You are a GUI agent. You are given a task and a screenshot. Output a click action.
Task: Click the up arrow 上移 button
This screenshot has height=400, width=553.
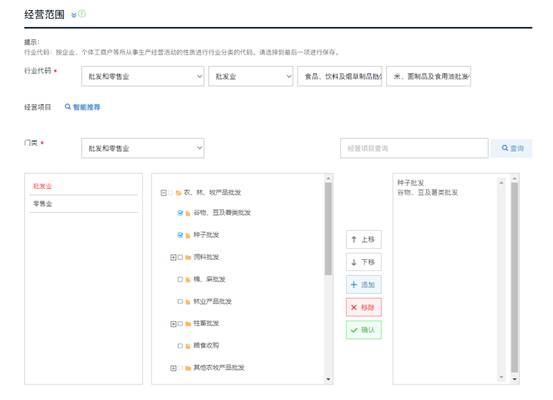[x=364, y=240]
